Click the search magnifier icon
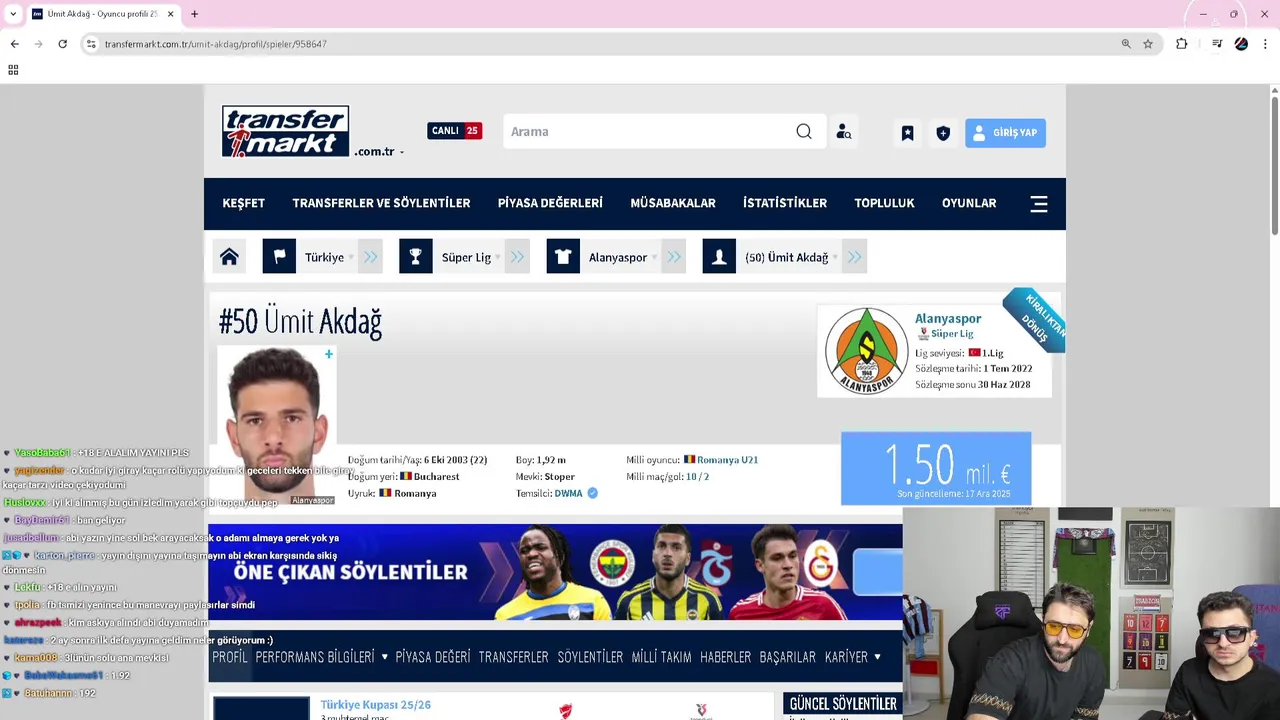Image resolution: width=1280 pixels, height=720 pixels. pos(804,132)
